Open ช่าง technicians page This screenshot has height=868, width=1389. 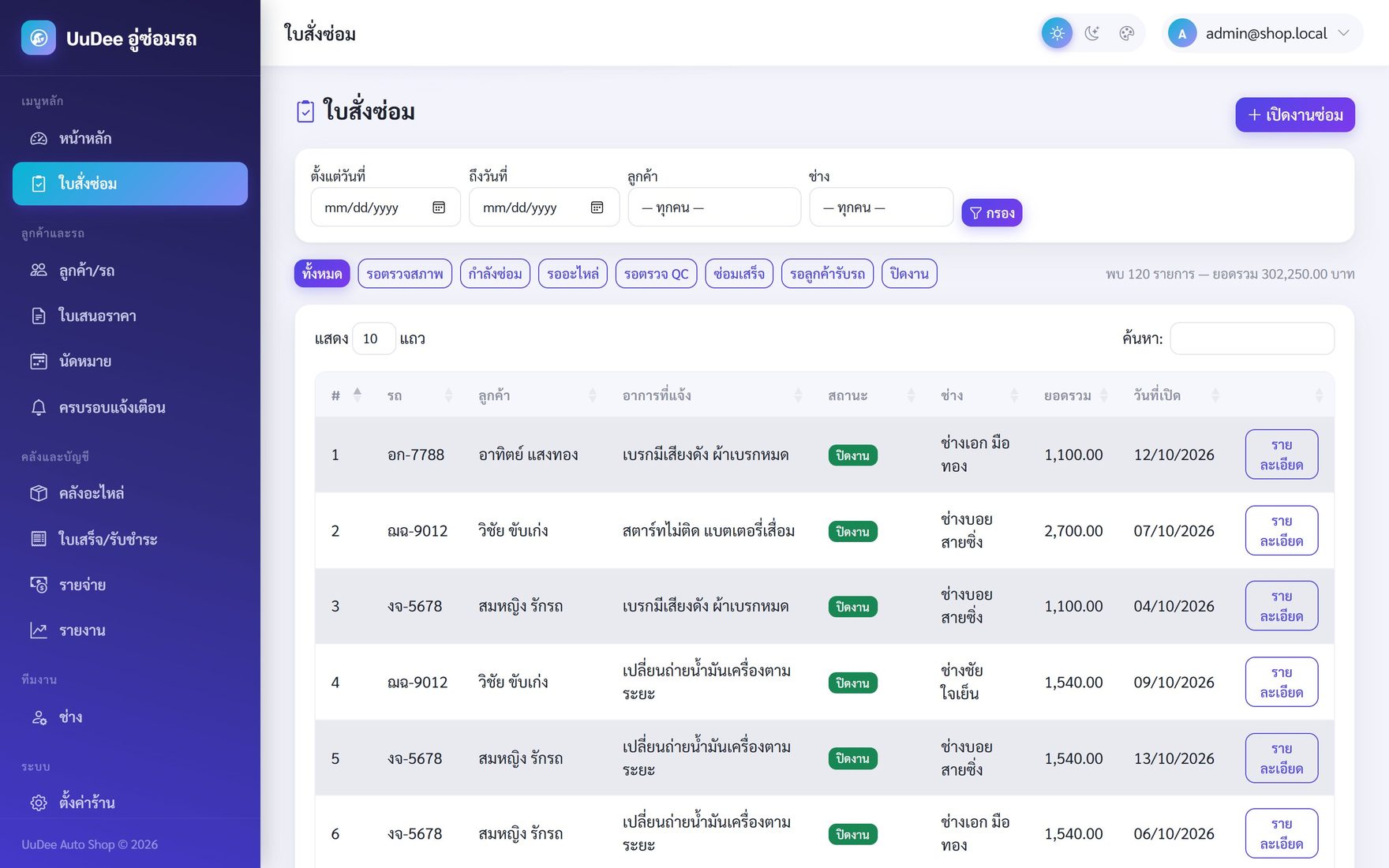tap(130, 717)
